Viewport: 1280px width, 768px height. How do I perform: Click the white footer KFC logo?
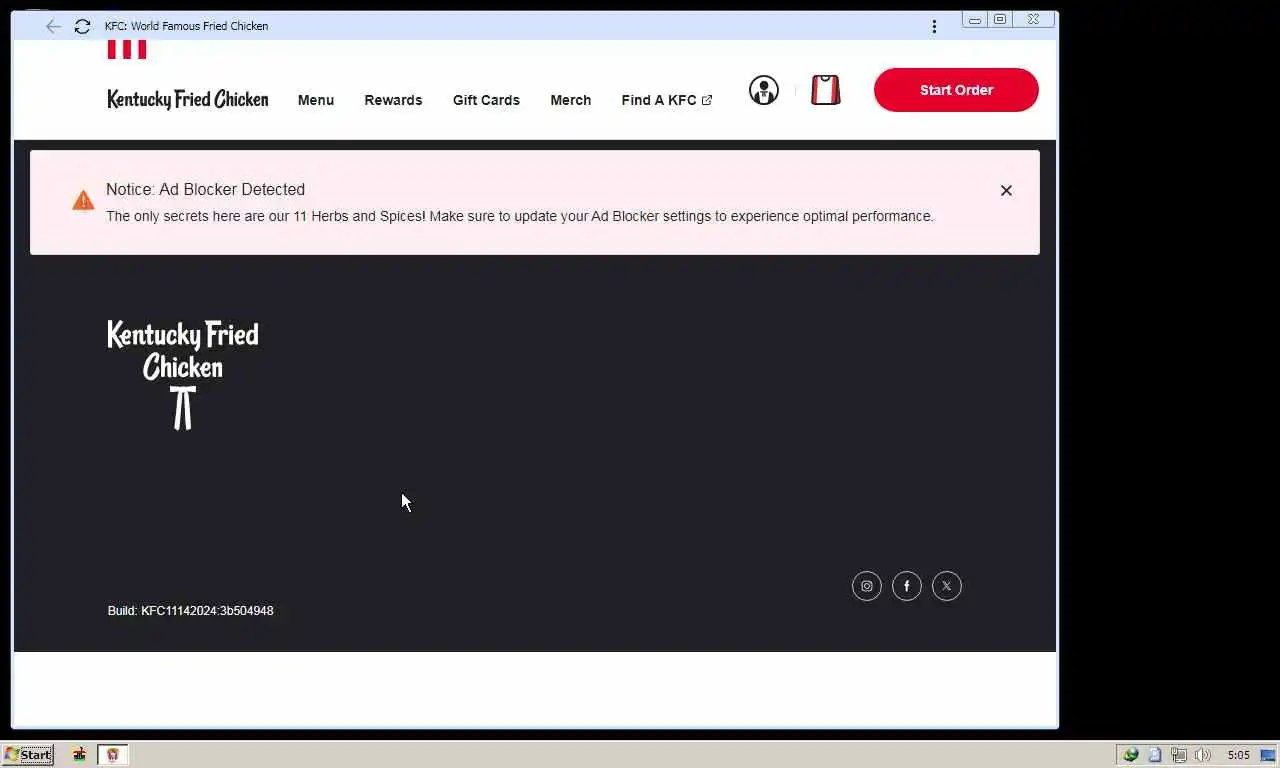183,375
